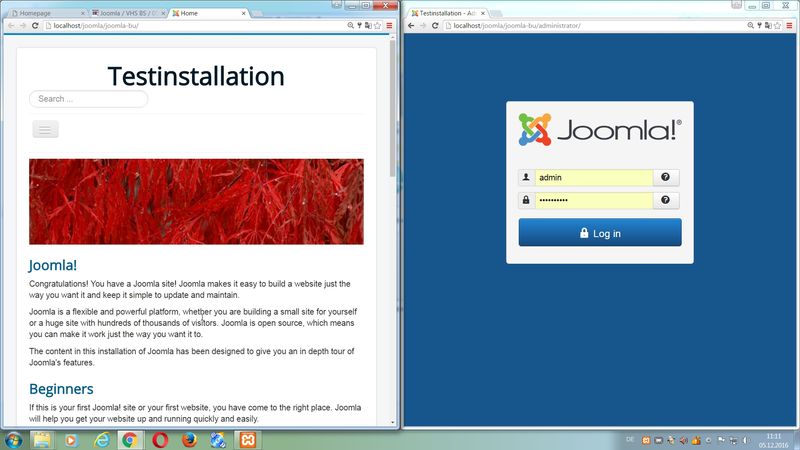Go back in the left browser window

click(11, 26)
